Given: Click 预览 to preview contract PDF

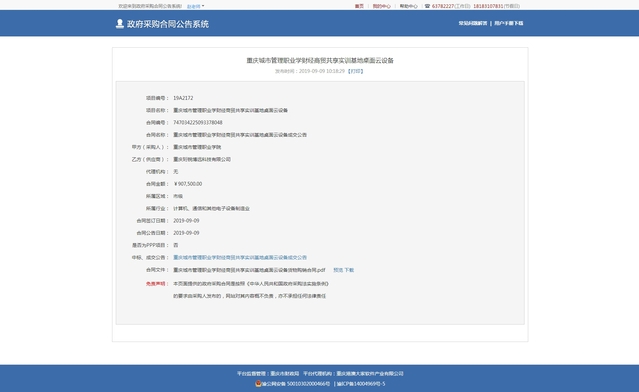Looking at the screenshot, I should coord(338,270).
